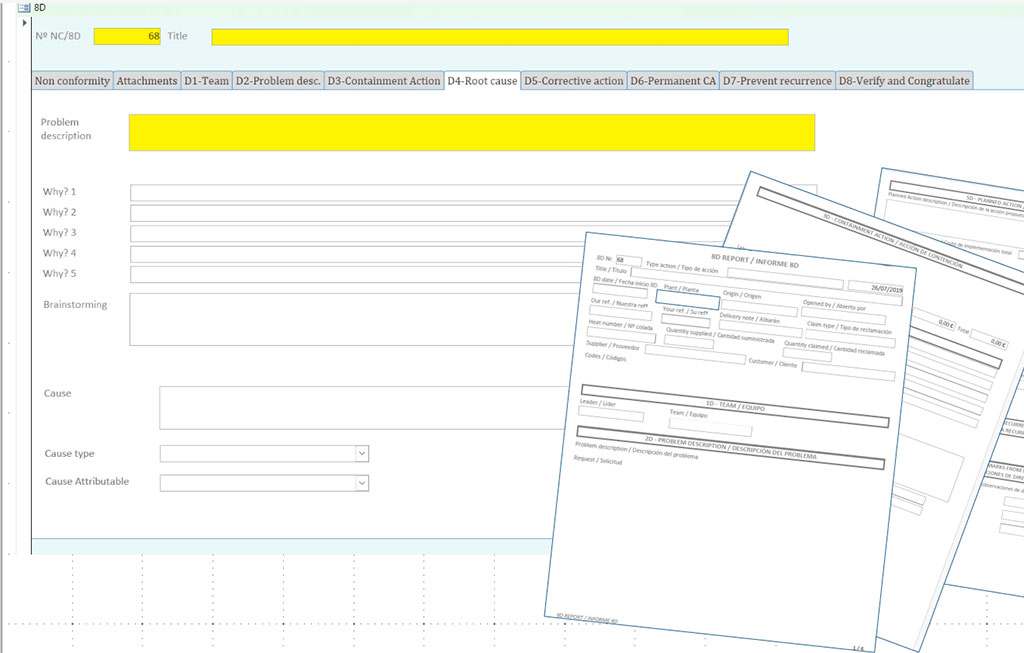This screenshot has height=653, width=1024.
Task: Click the record selector arrow
Action: click(x=25, y=23)
